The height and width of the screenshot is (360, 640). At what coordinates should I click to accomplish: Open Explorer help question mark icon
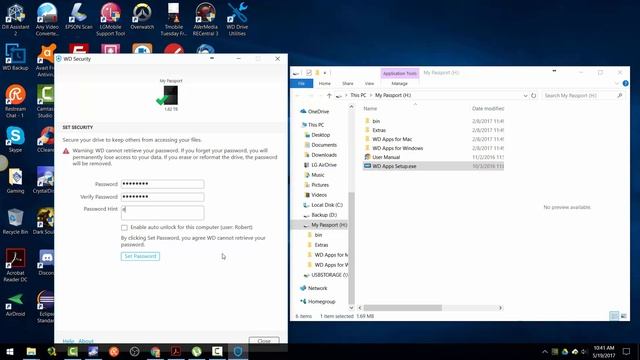(625, 83)
